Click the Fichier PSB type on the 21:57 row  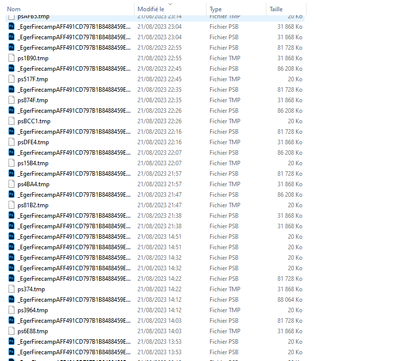[224, 173]
